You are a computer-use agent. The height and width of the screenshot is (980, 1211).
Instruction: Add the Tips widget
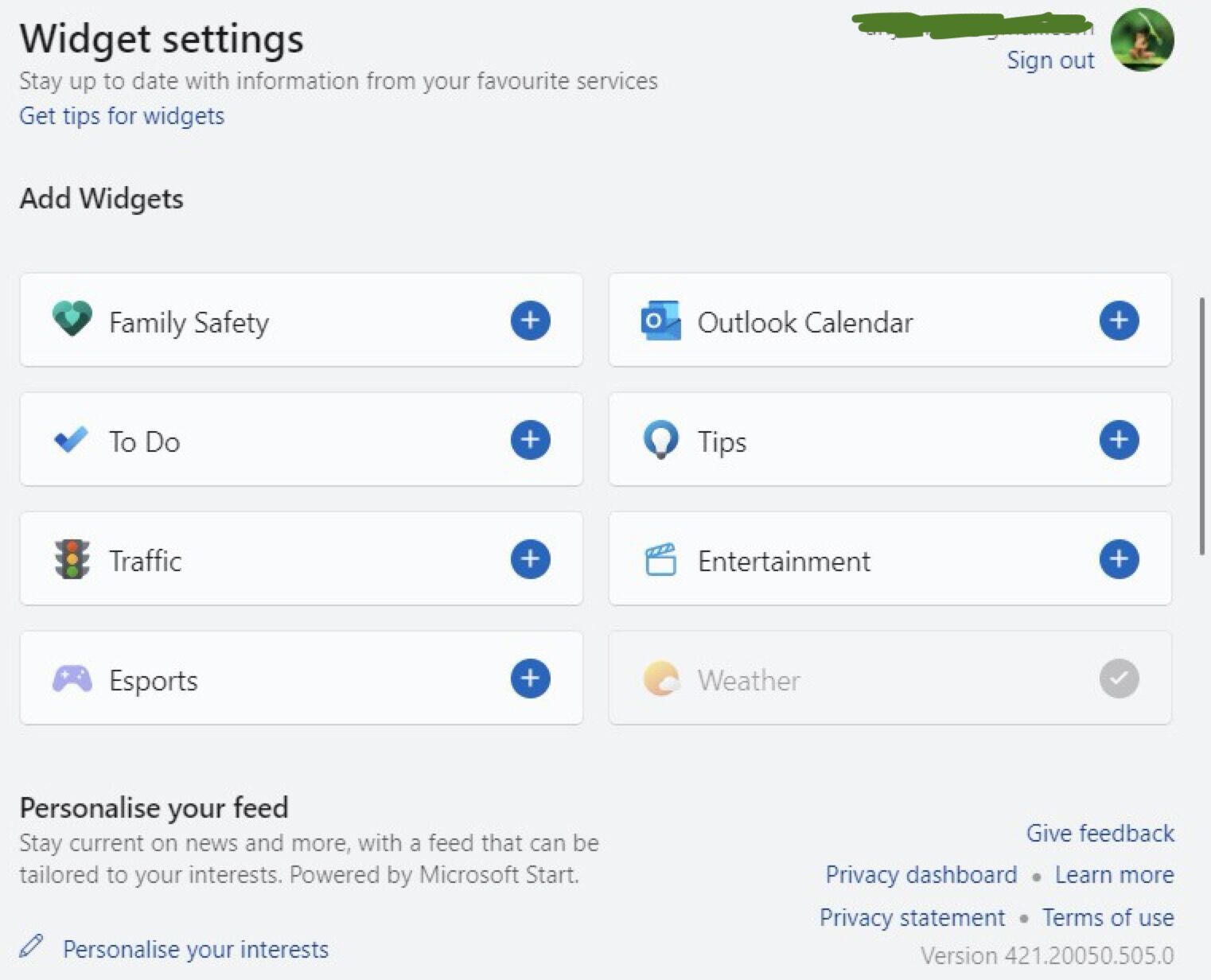[x=1119, y=440]
